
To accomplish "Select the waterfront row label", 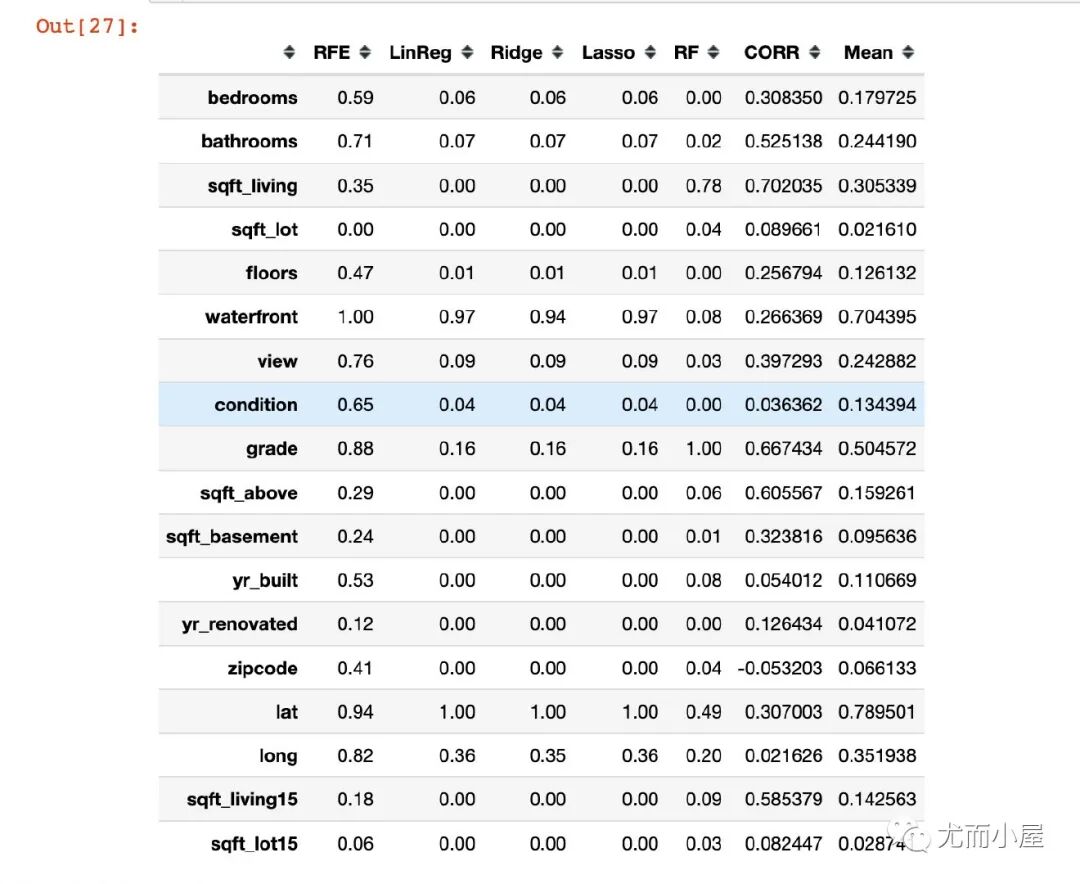I will [251, 317].
